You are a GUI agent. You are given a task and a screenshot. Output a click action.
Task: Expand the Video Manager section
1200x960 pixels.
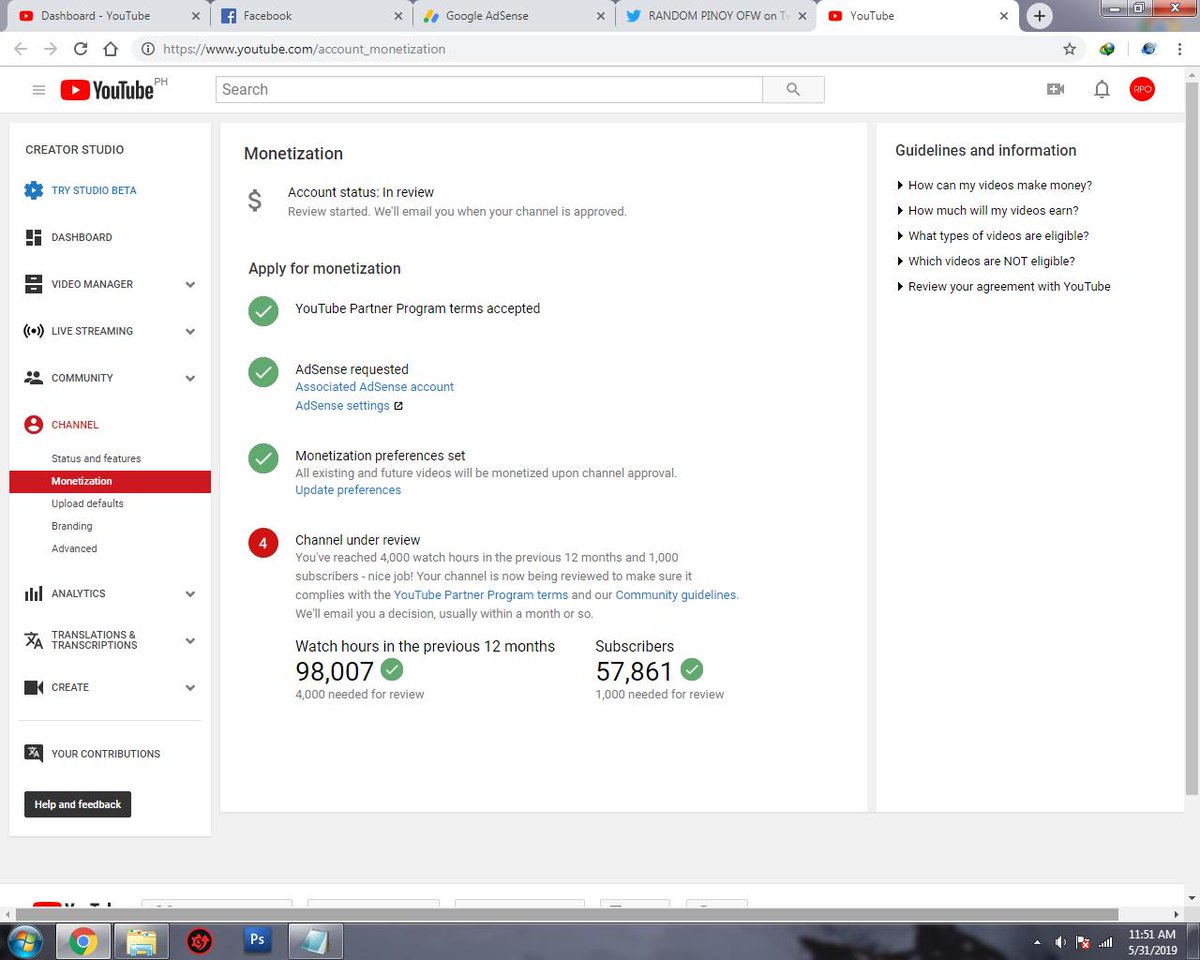190,285
